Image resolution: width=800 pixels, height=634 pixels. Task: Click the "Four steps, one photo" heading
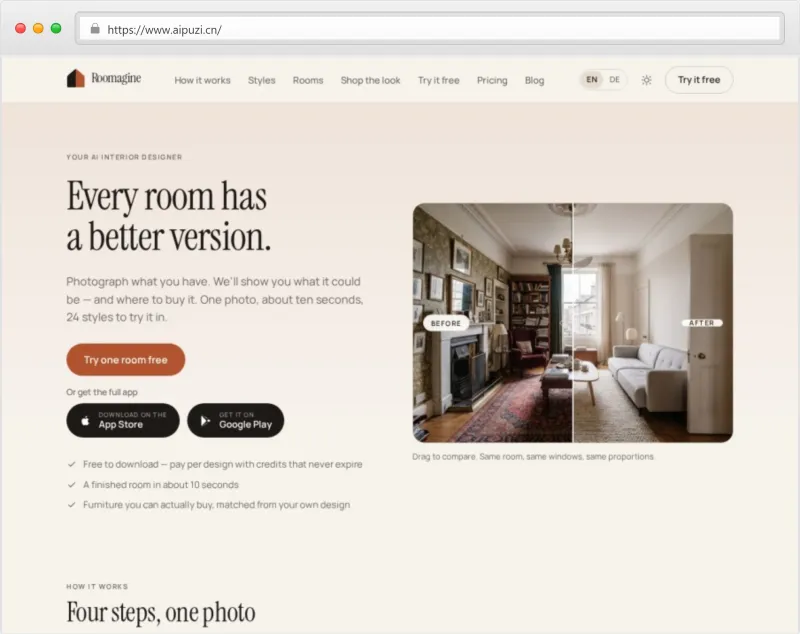coord(161,613)
